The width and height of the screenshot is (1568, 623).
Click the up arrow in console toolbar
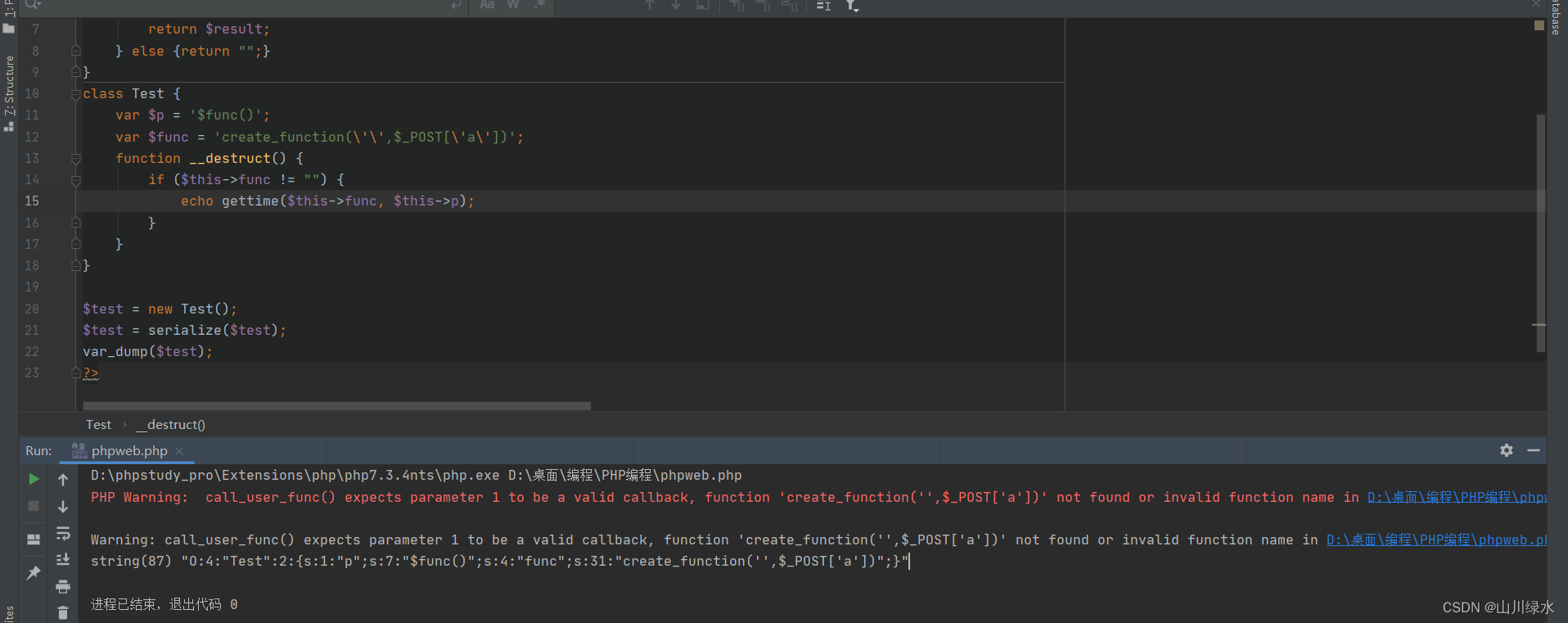pos(63,480)
